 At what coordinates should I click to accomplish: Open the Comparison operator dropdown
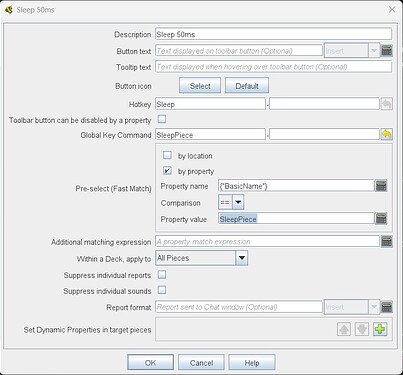pos(231,202)
